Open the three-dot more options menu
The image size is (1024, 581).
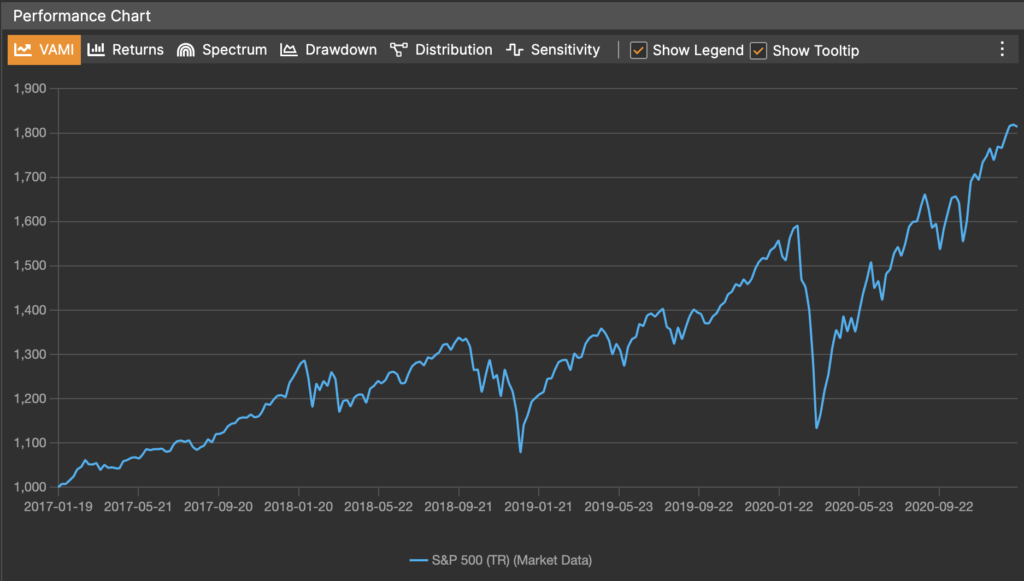click(x=1002, y=49)
